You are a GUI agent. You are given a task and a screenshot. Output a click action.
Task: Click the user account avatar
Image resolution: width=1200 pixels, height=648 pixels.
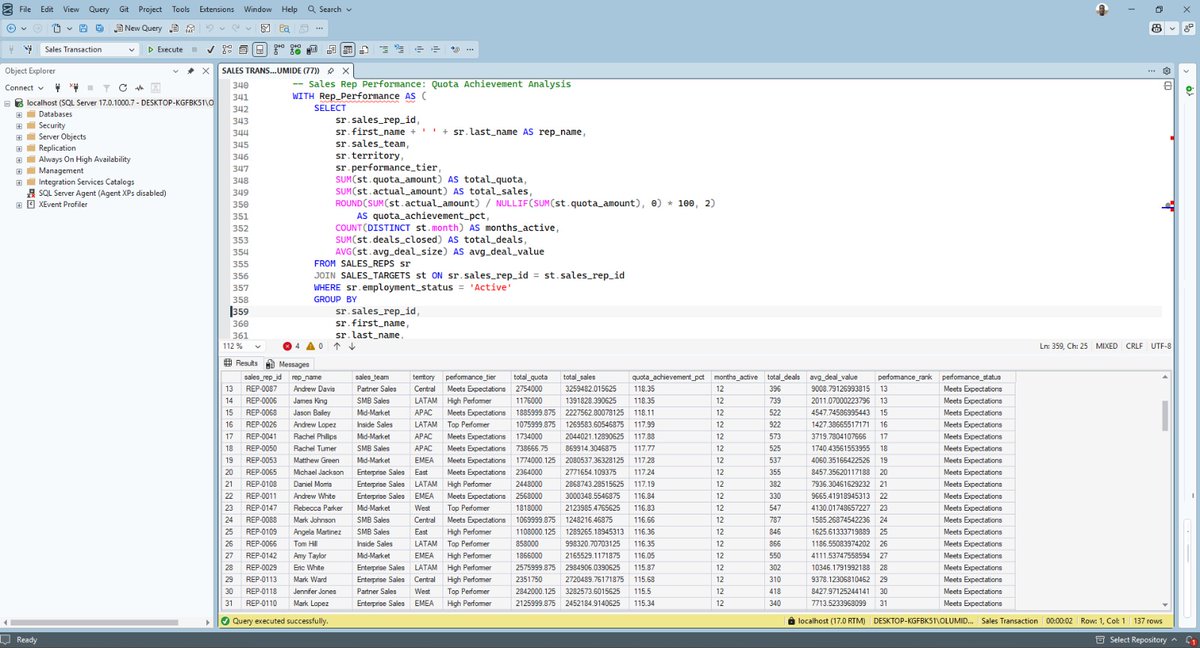tap(1102, 9)
